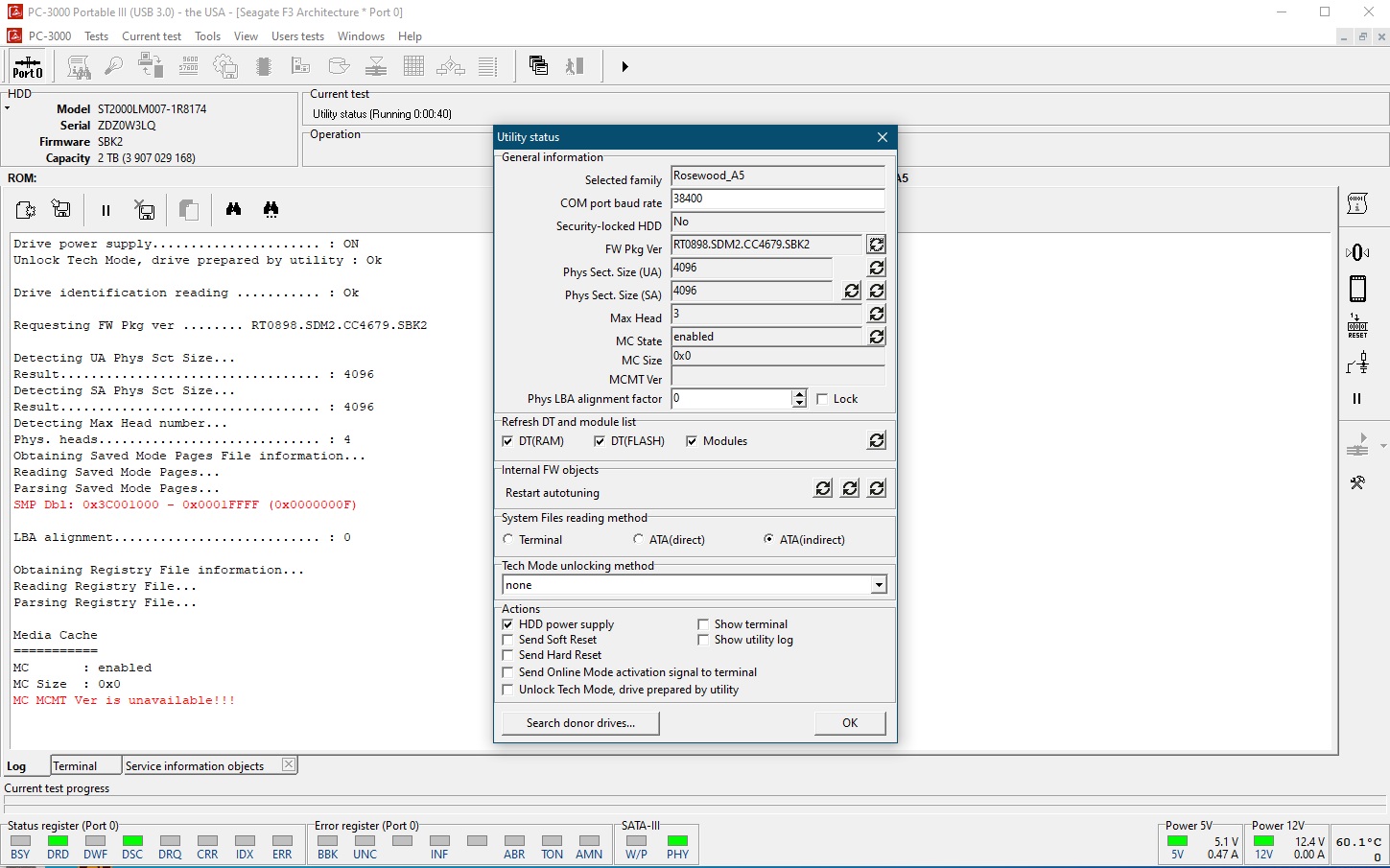The image size is (1390, 868).
Task: Click the Port 0 toolbar icon
Action: tap(28, 67)
